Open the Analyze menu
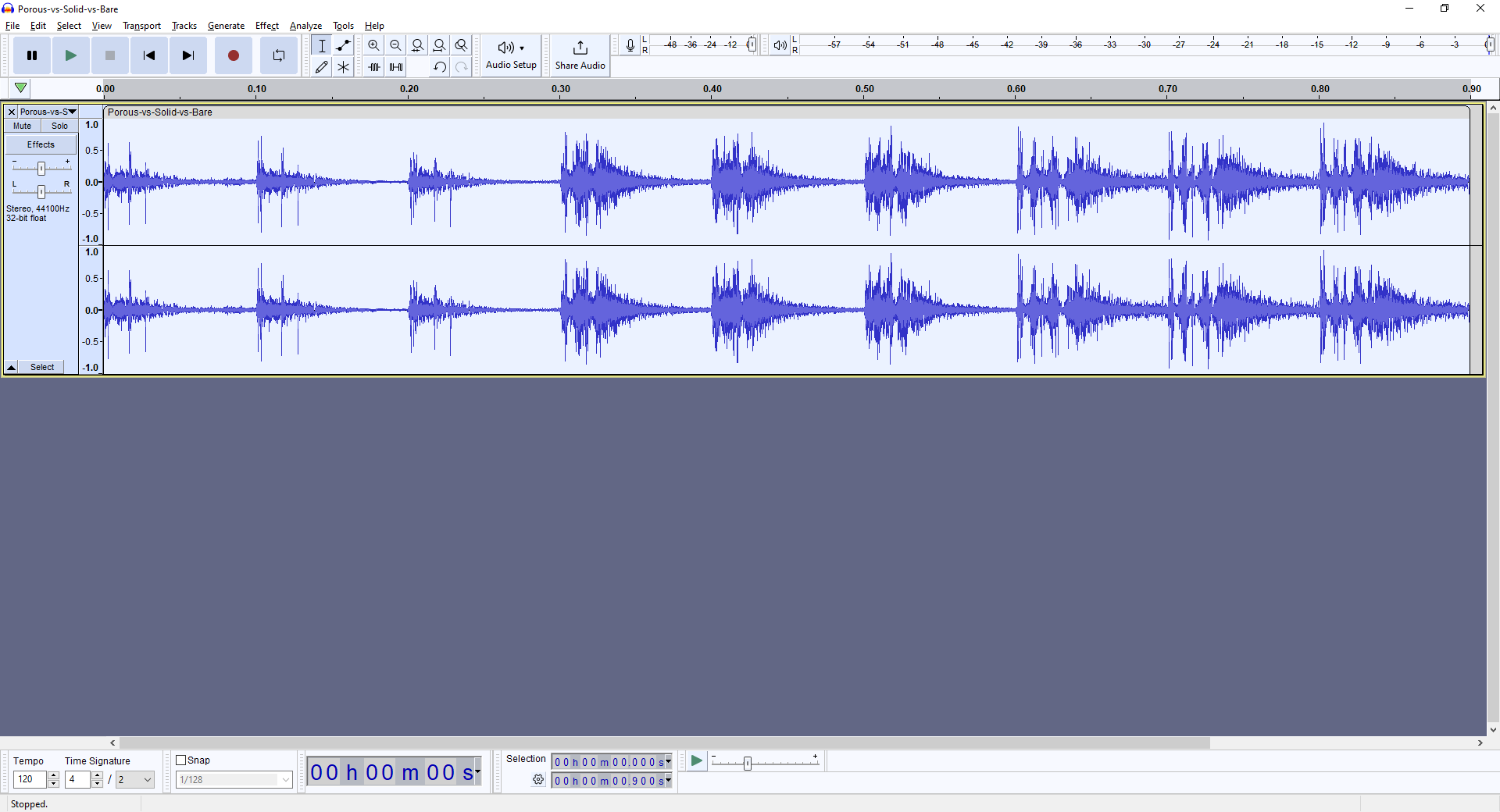 click(x=305, y=26)
